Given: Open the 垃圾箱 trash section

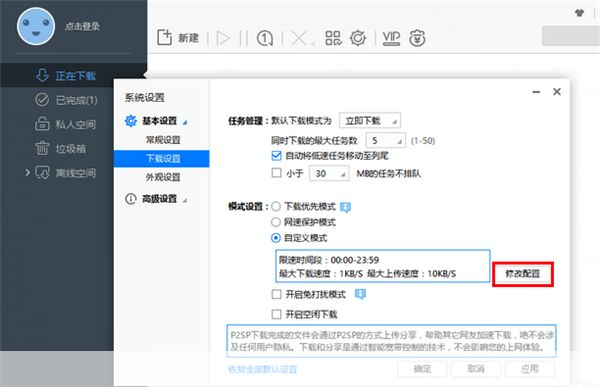Looking at the screenshot, I should point(60,149).
